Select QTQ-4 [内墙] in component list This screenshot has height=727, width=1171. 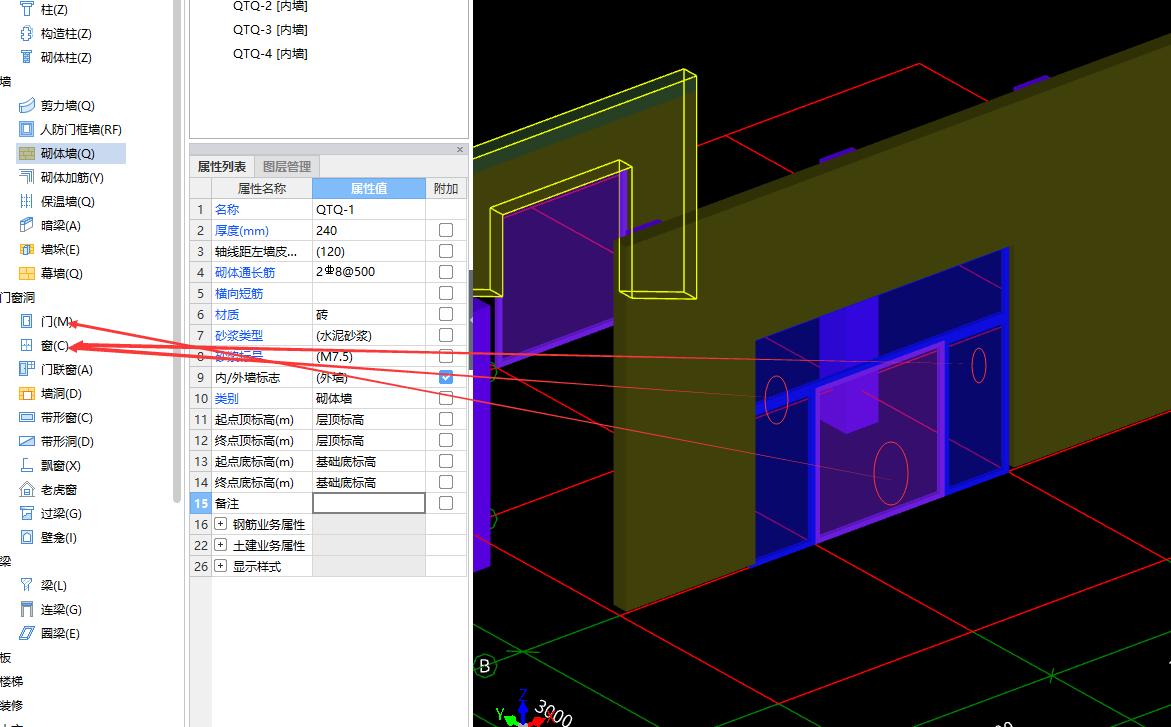point(270,54)
